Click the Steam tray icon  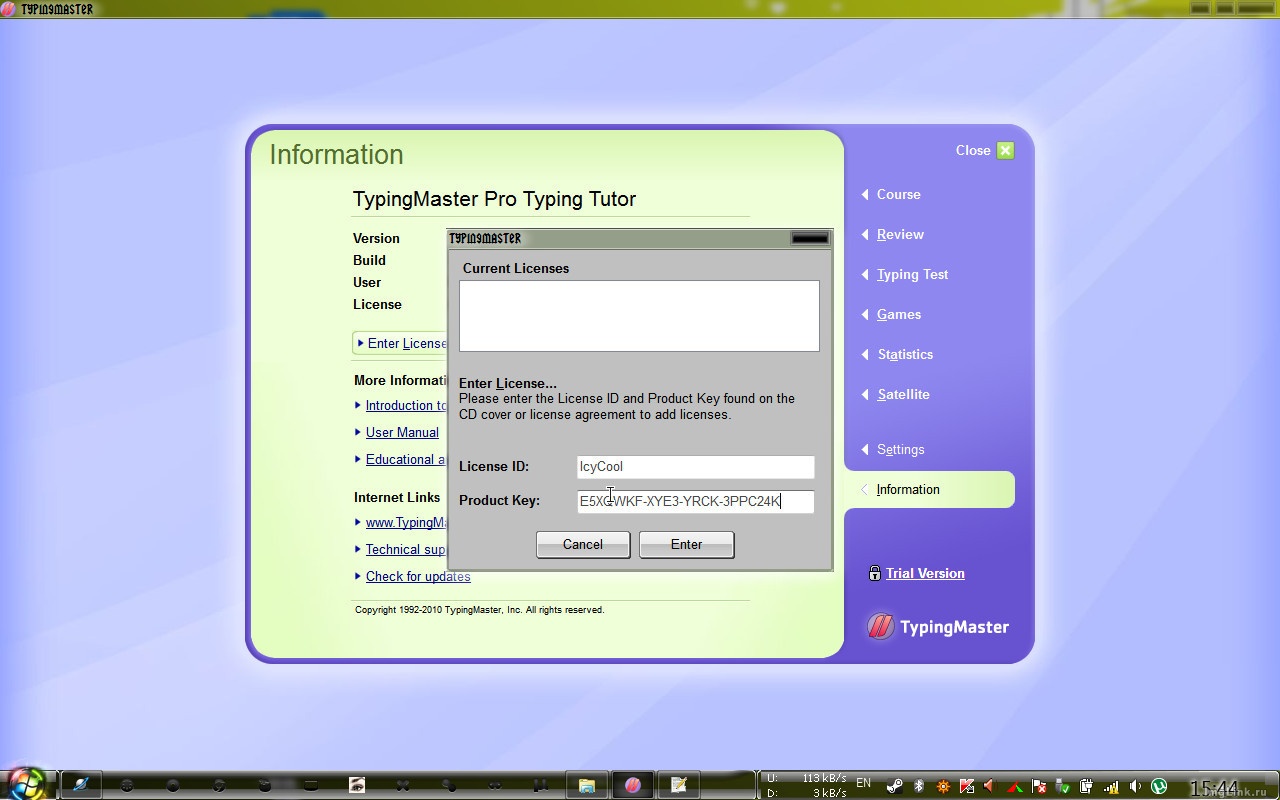point(895,786)
